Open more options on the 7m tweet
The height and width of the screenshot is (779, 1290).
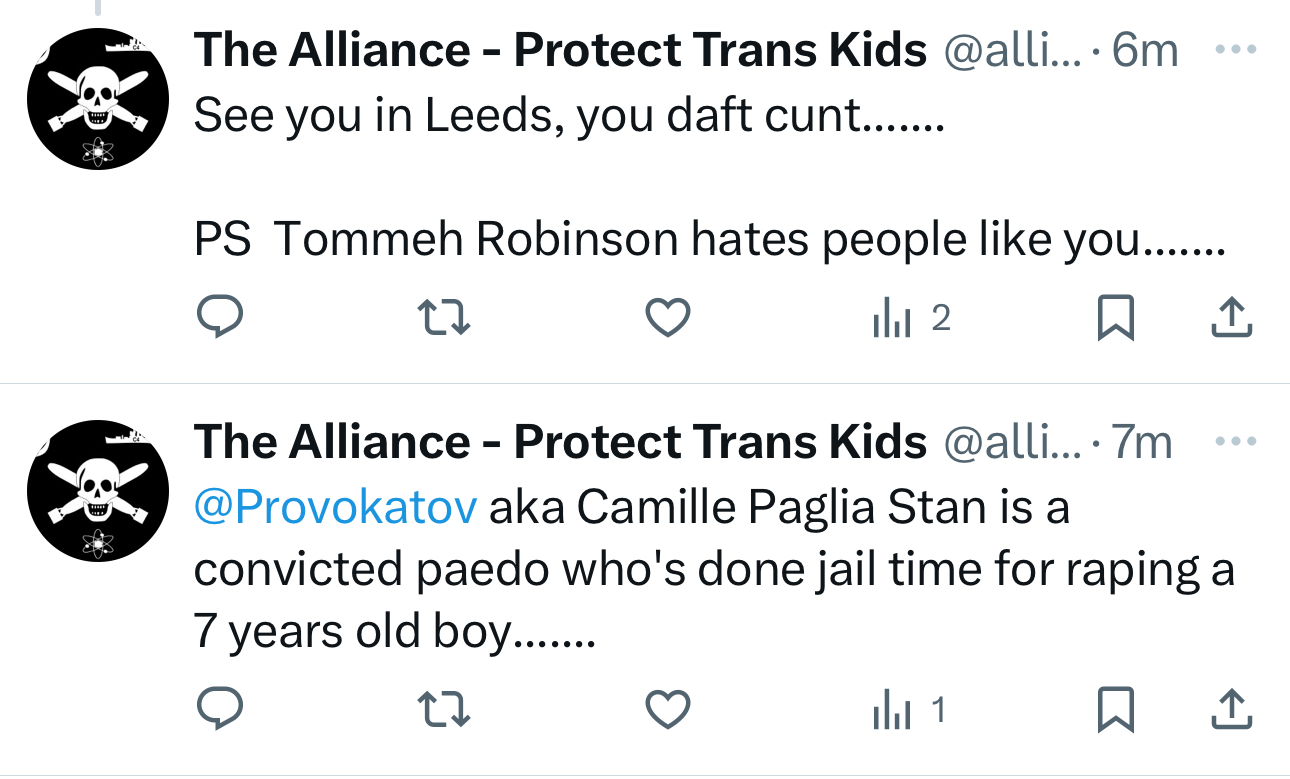tap(1236, 441)
